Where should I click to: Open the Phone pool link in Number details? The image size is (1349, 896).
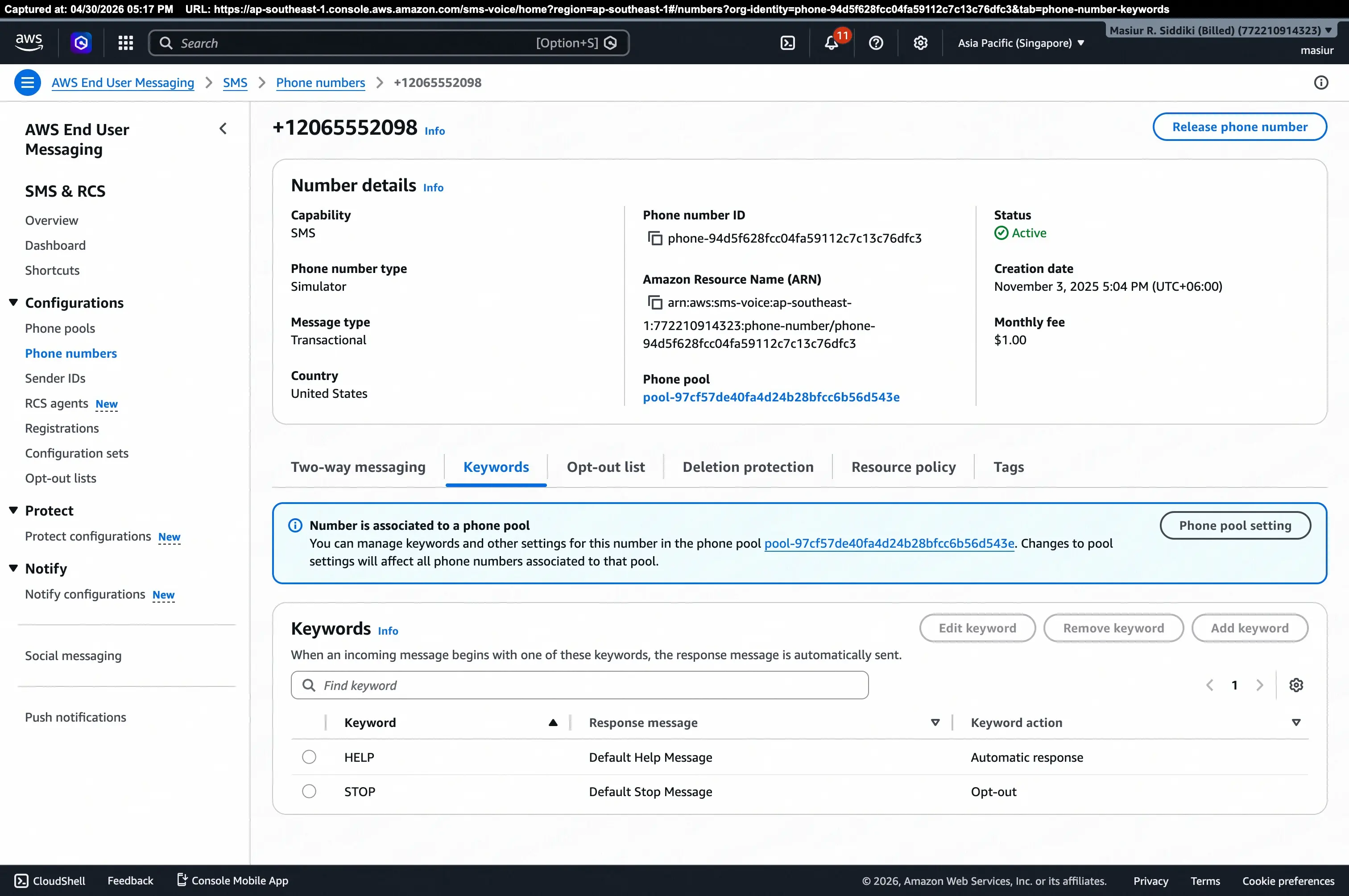(x=771, y=397)
